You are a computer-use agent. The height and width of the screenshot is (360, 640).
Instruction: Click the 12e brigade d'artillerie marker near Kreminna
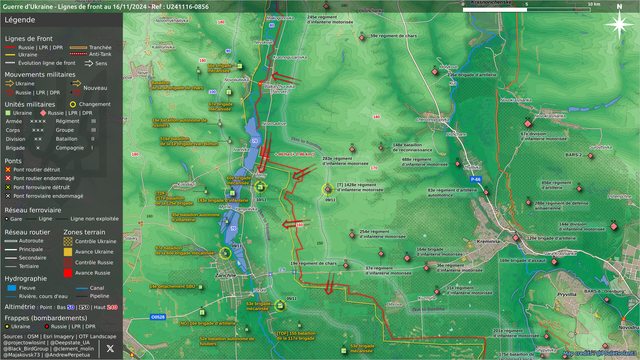pos(516,238)
